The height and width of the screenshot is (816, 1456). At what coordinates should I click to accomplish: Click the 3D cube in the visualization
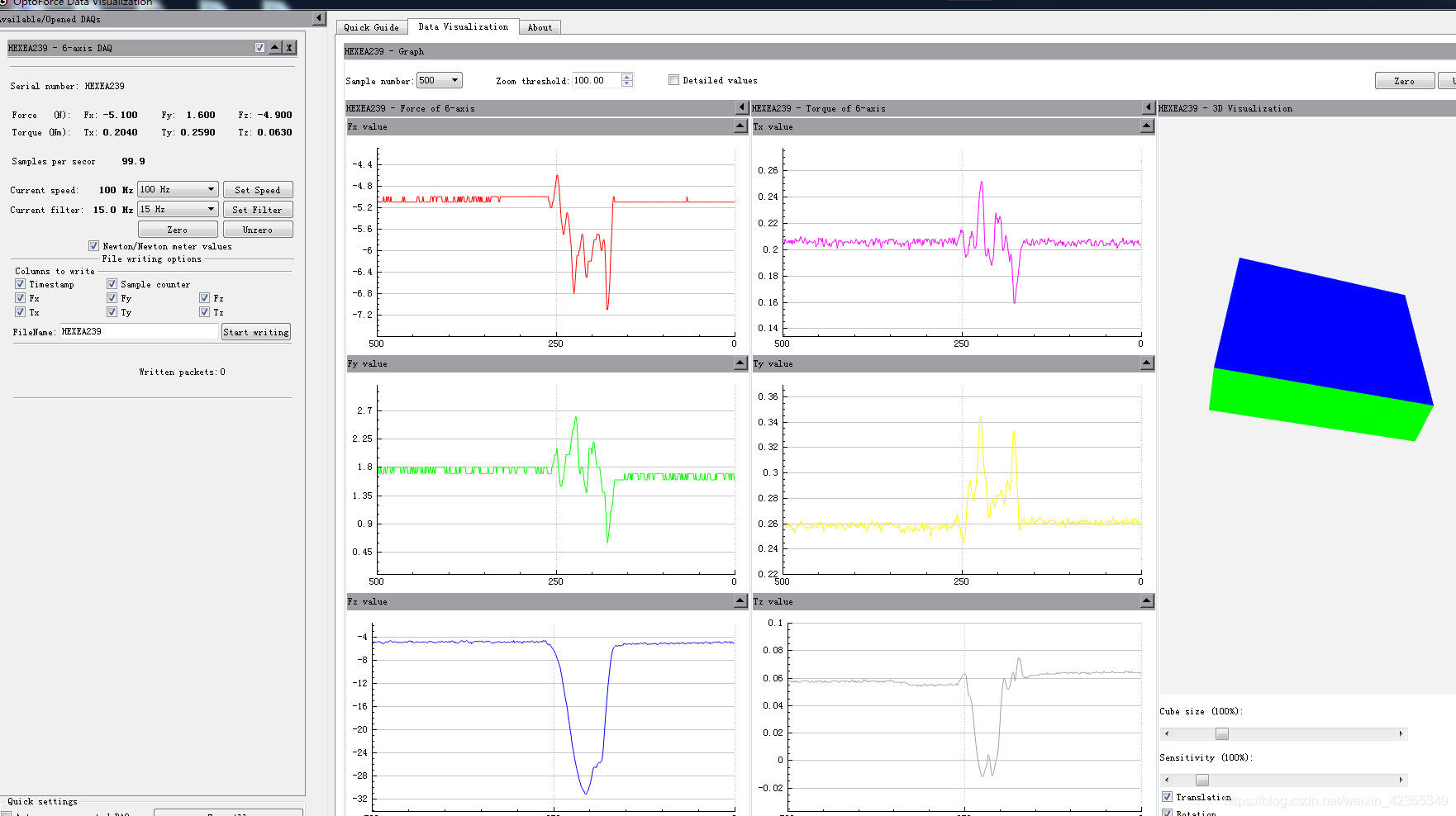1320,349
